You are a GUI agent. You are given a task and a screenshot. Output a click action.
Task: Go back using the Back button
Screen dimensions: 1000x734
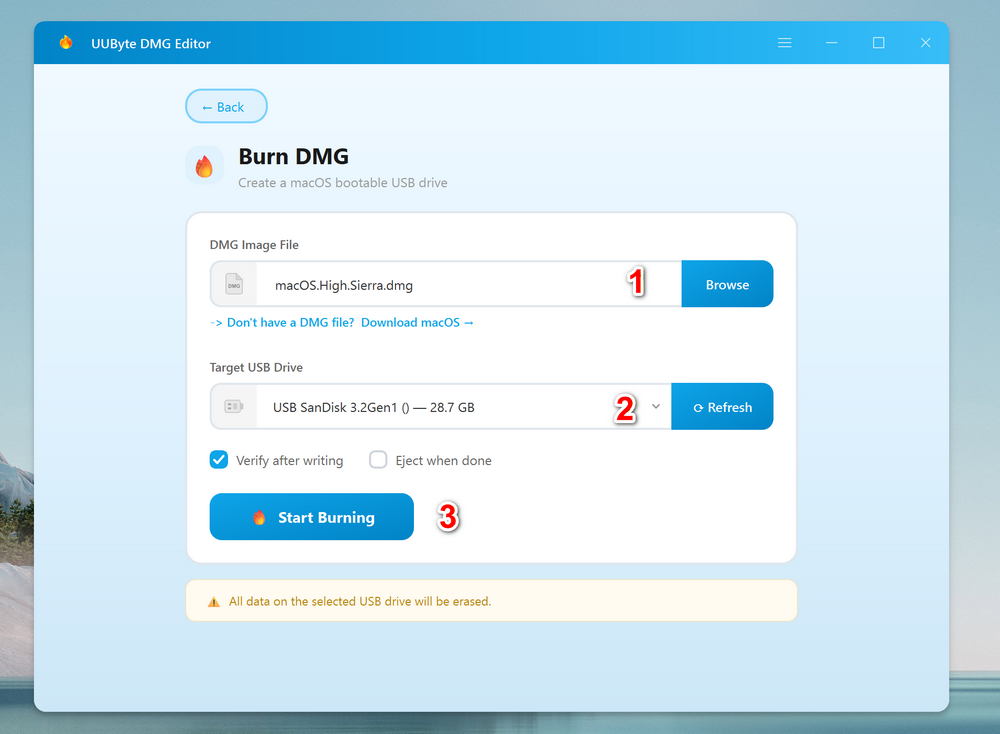tap(226, 107)
